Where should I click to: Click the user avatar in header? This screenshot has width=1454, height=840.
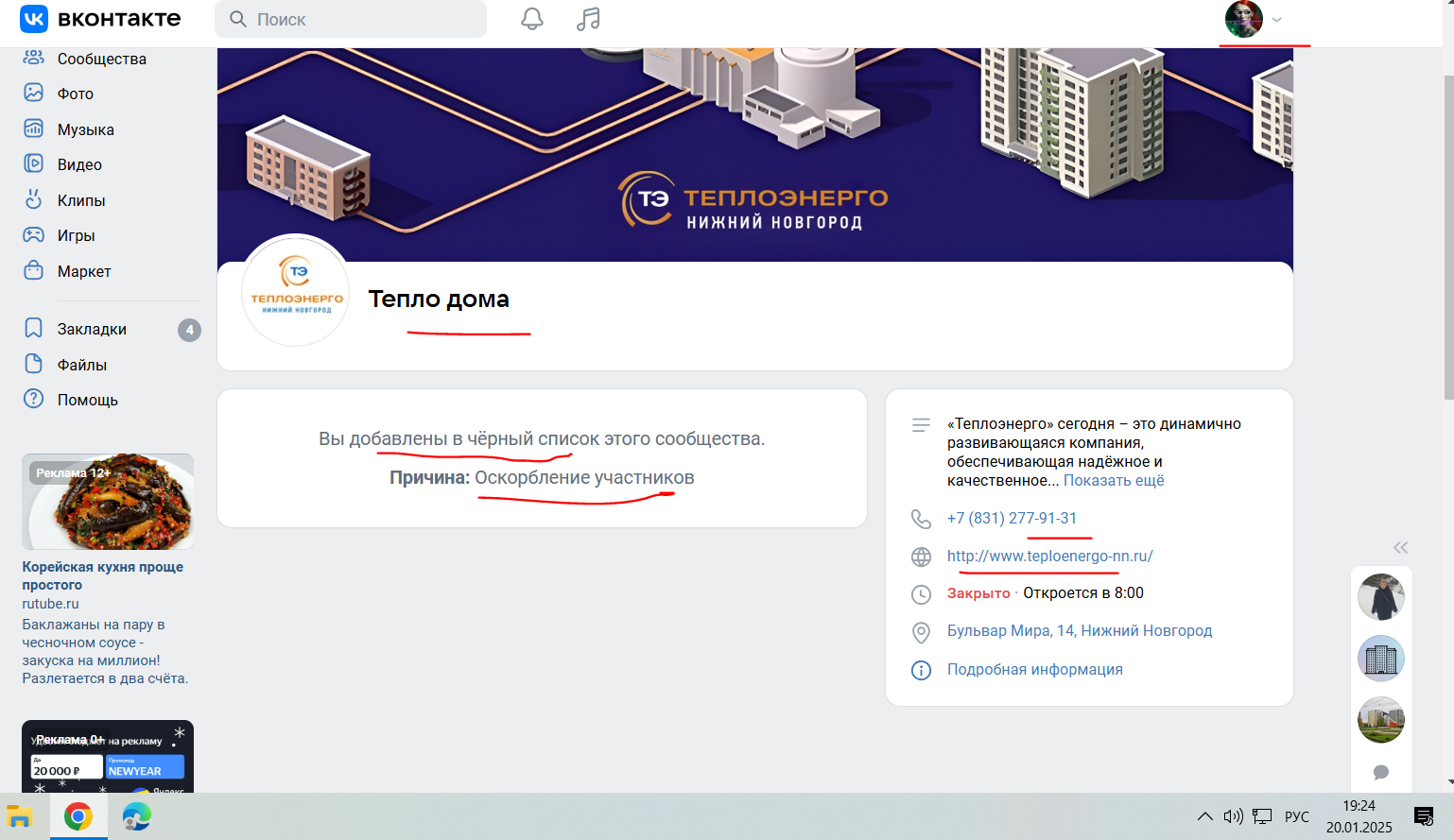1243,19
